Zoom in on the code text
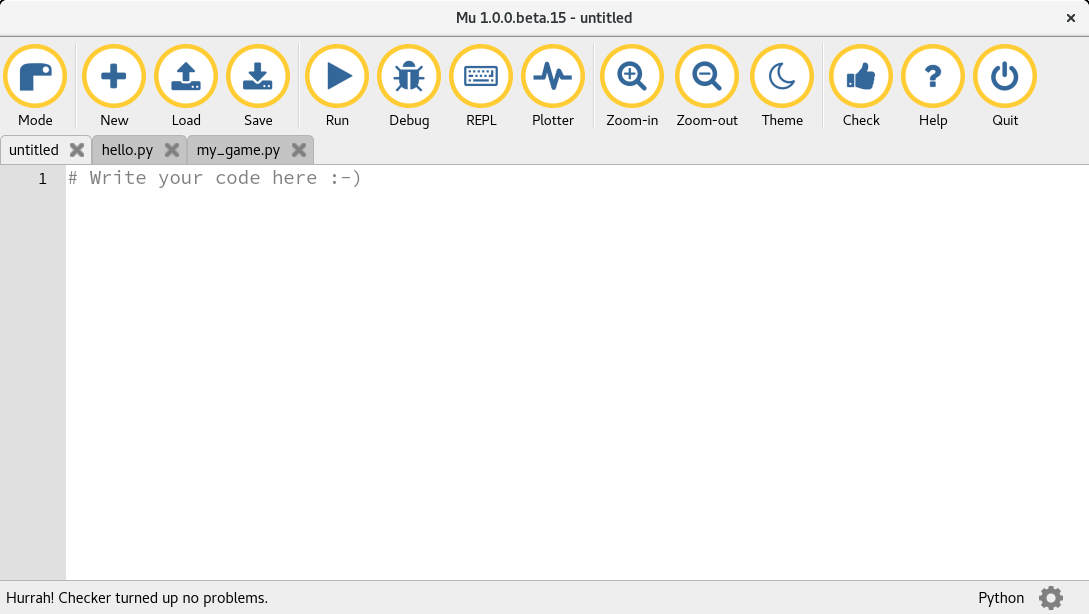This screenshot has width=1089, height=614. [632, 77]
